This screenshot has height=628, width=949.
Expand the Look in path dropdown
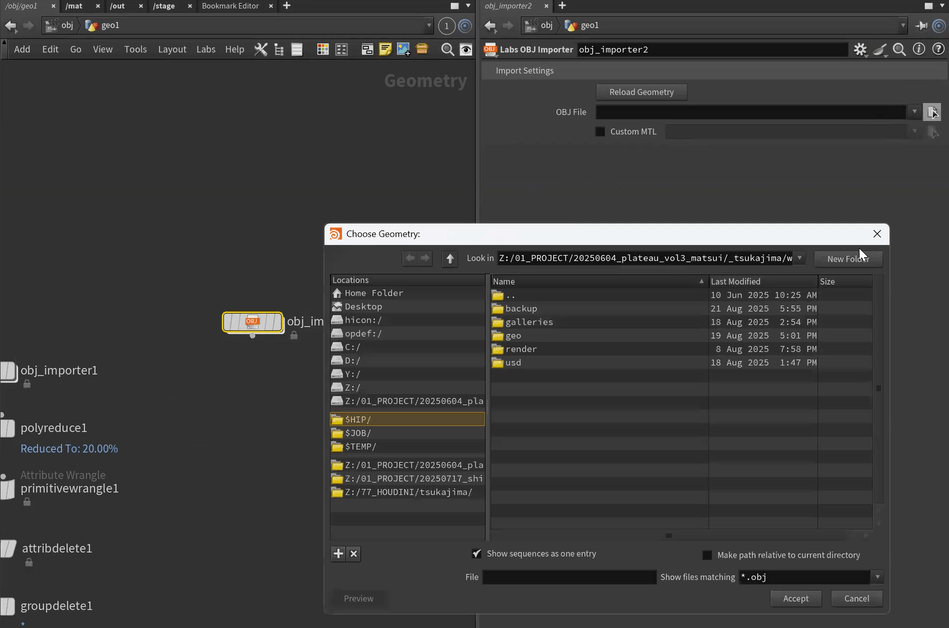pyautogui.click(x=799, y=258)
